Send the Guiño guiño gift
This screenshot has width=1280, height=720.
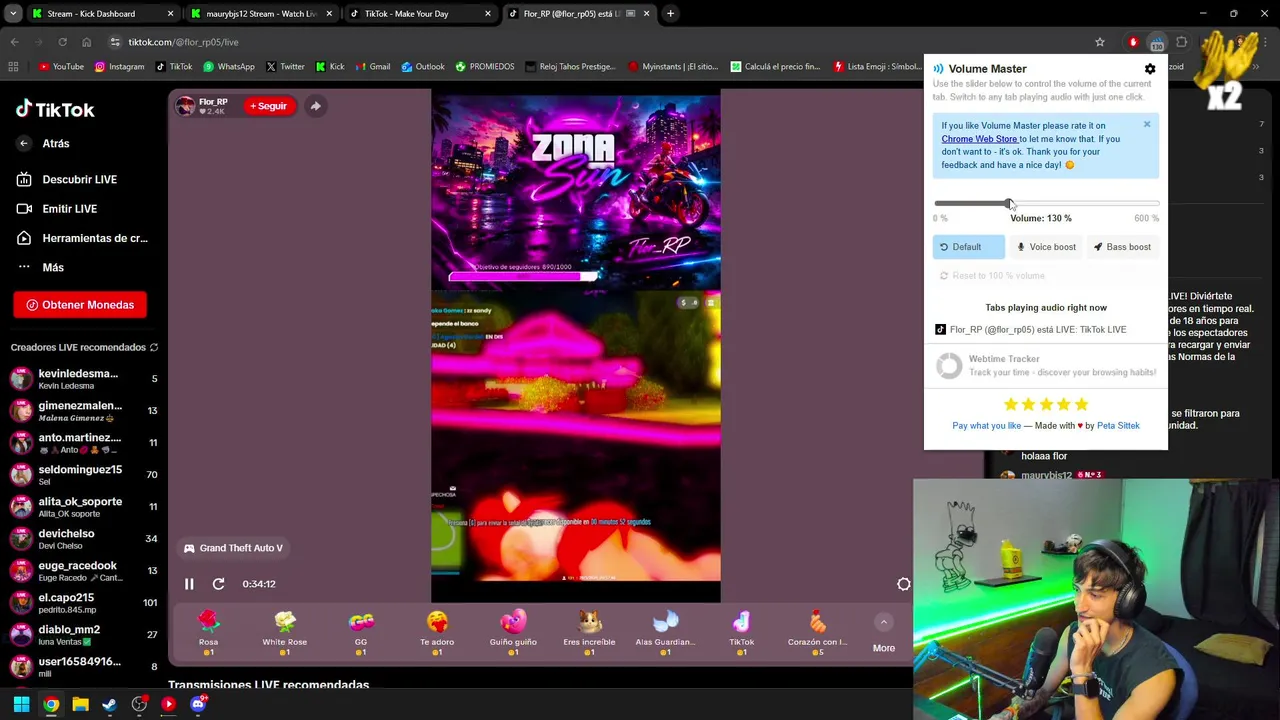[x=513, y=634]
